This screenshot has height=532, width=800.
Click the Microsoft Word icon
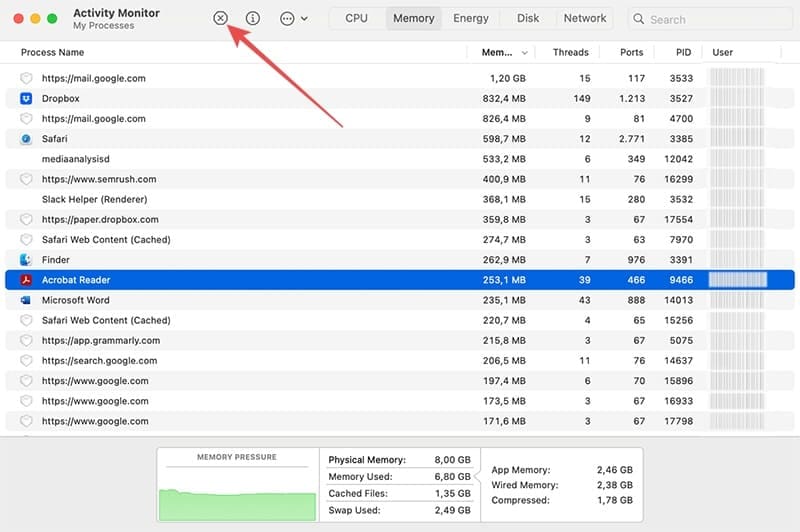pyautogui.click(x=26, y=300)
